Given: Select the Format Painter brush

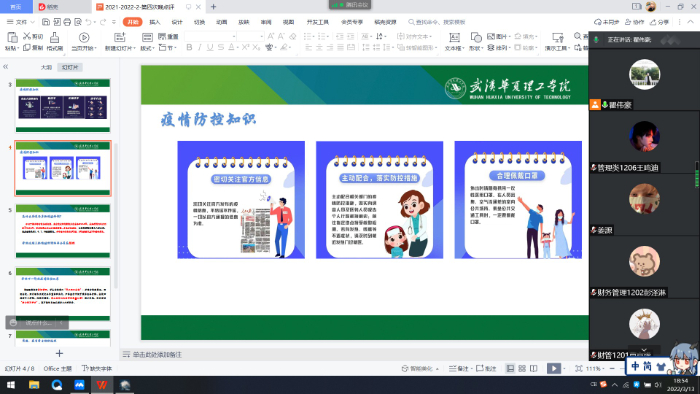Looking at the screenshot, I should click(54, 37).
